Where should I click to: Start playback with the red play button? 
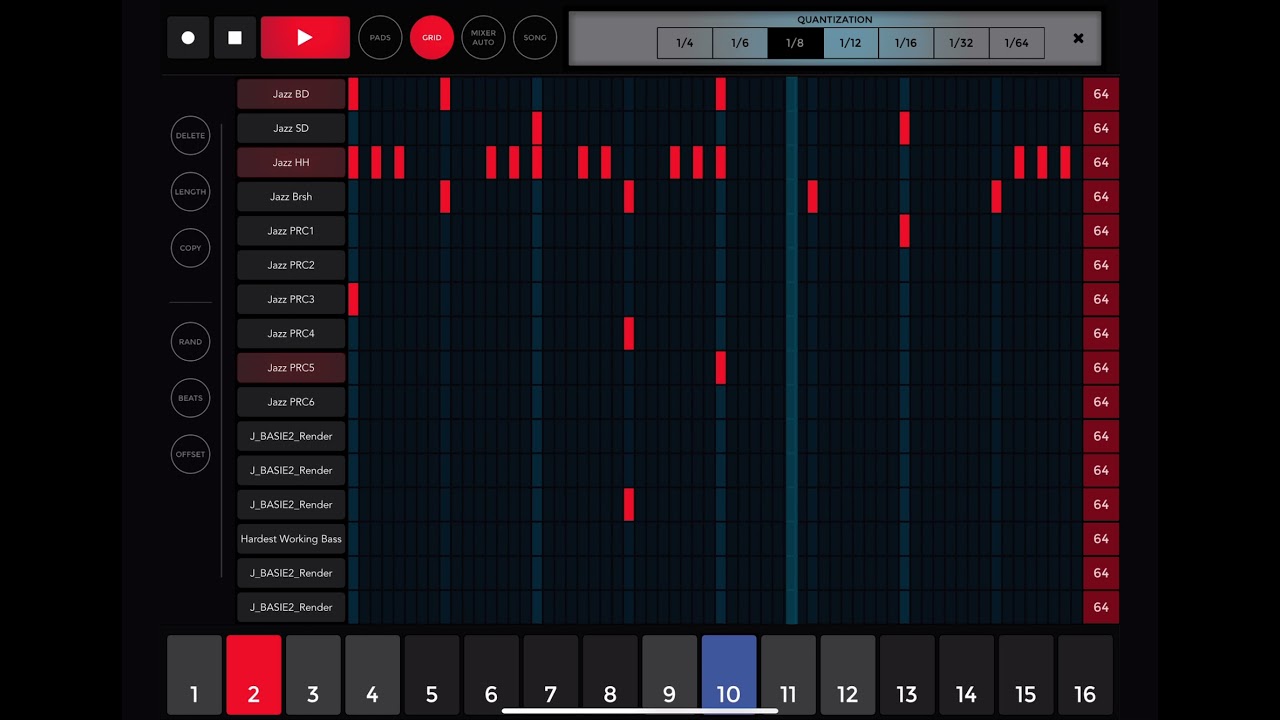305,38
